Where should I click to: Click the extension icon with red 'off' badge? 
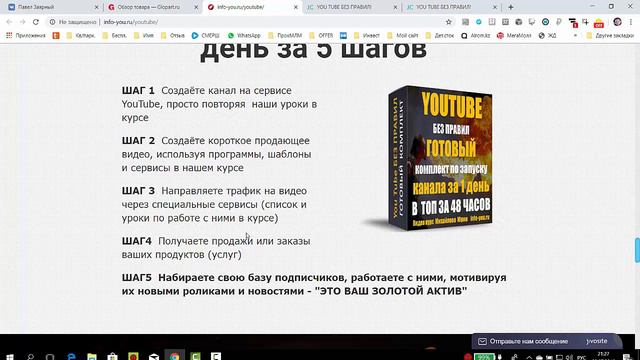click(599, 22)
